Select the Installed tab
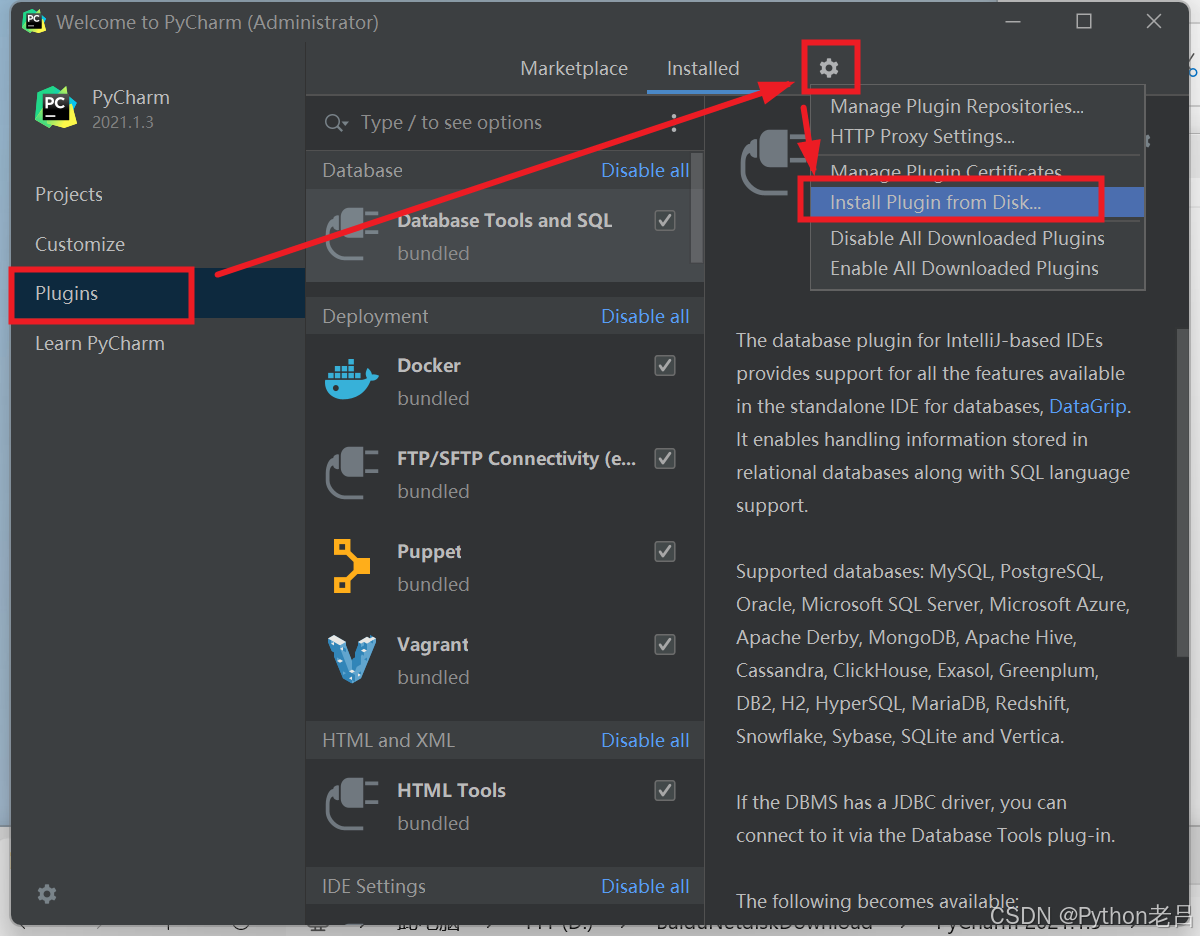This screenshot has width=1200, height=936. [703, 68]
